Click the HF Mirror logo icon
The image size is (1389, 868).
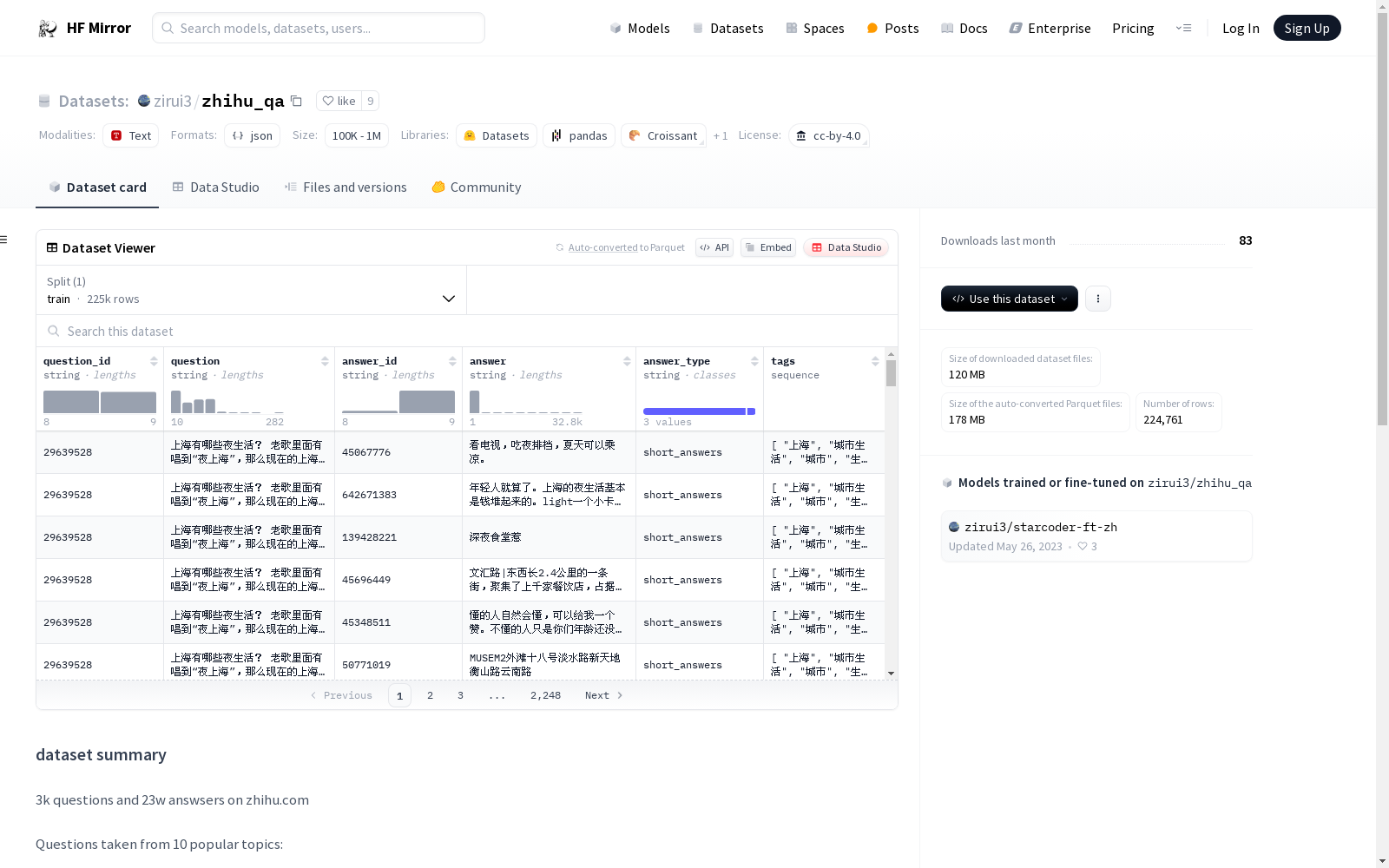tap(48, 29)
